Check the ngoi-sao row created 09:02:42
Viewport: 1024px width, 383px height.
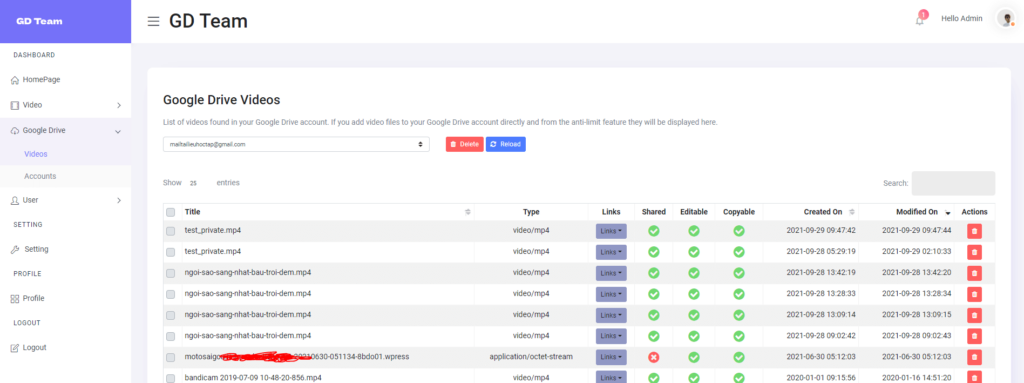pos(170,336)
